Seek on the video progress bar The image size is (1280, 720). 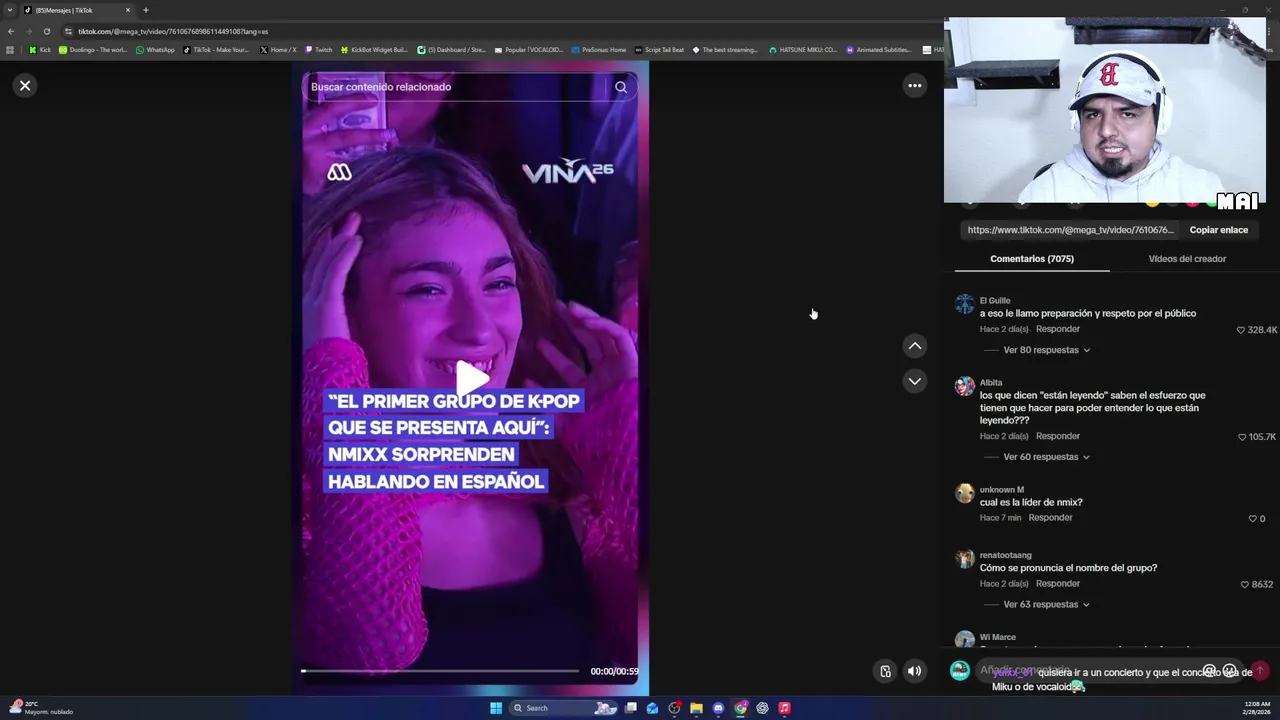tap(440, 671)
